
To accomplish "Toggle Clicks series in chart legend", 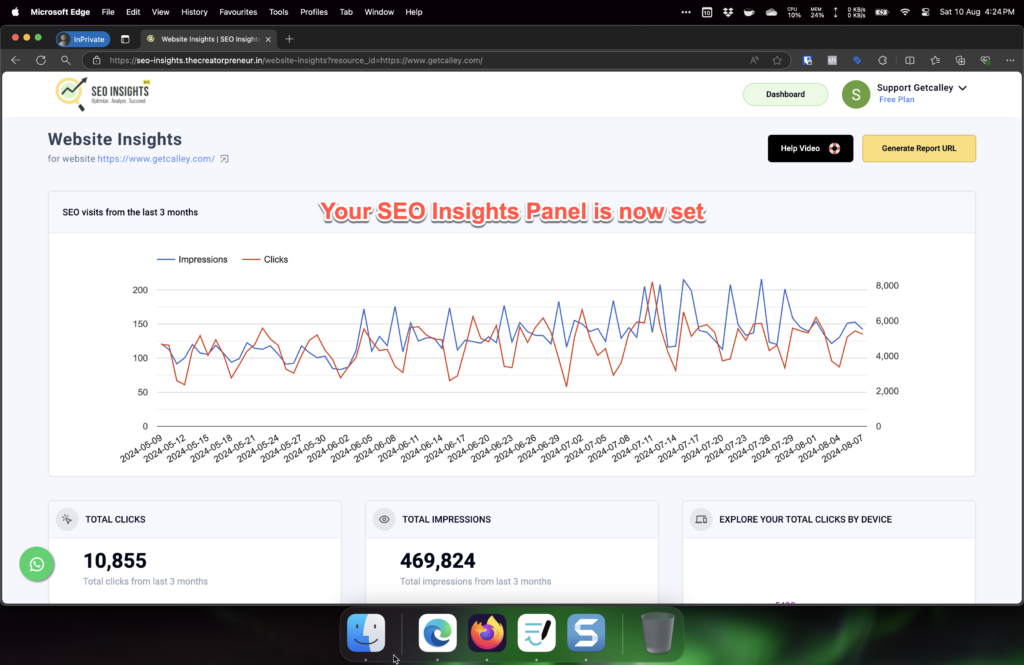I will pos(265,259).
